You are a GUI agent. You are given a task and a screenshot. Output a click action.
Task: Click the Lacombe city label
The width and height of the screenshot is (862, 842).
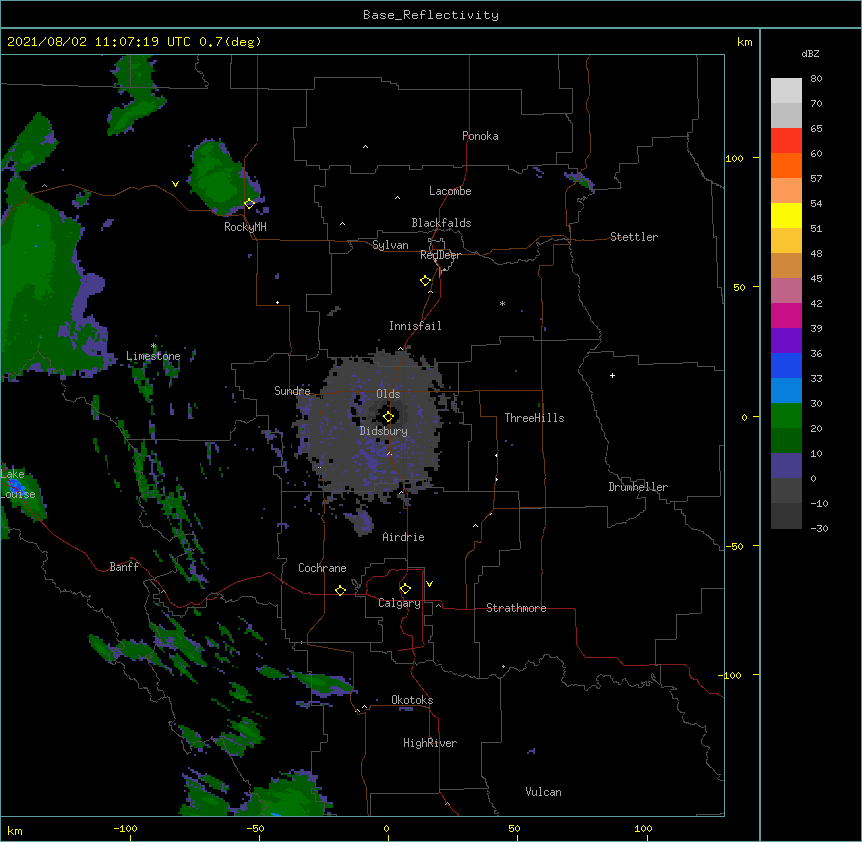pyautogui.click(x=450, y=191)
